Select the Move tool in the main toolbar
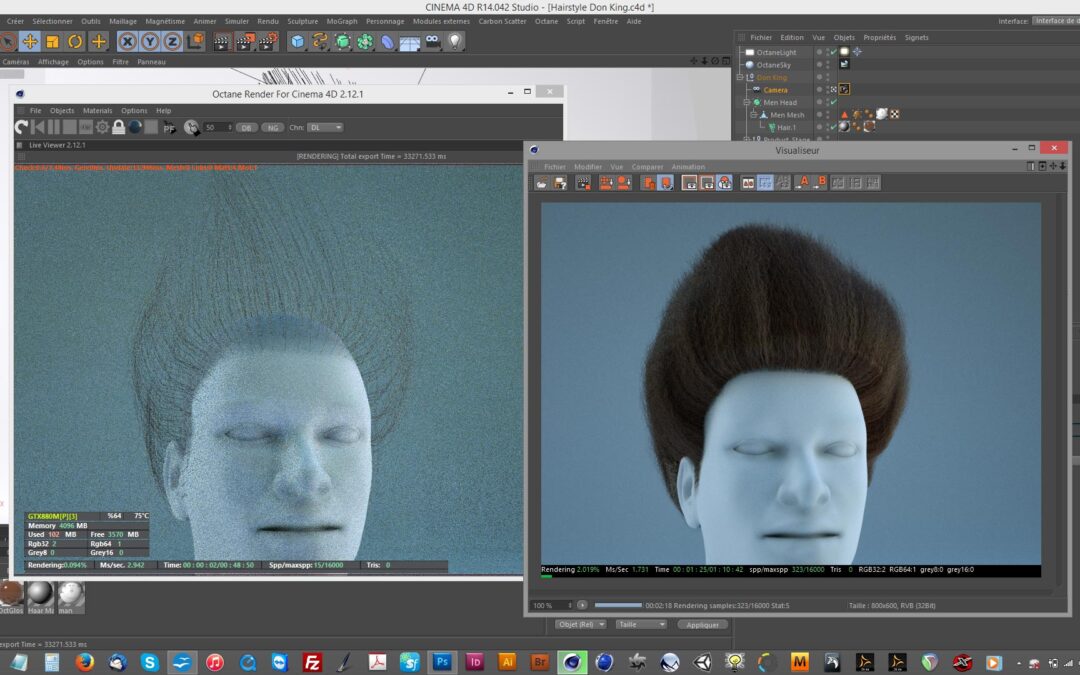This screenshot has height=675, width=1080. click(30, 41)
